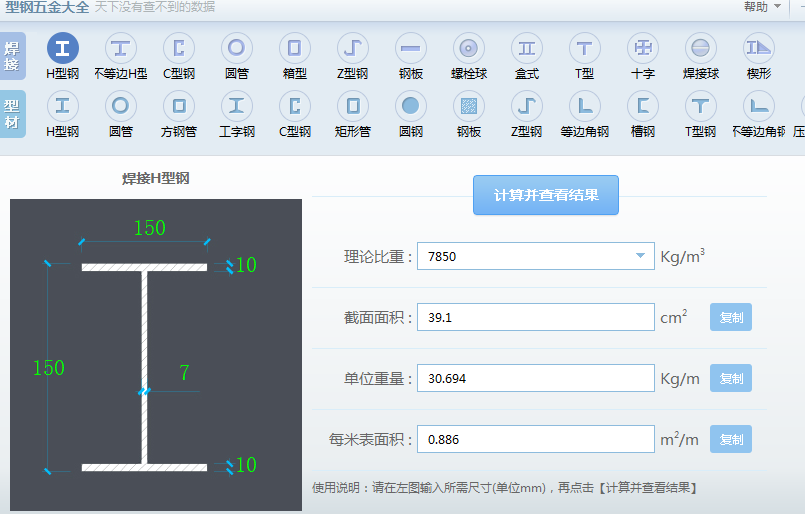Select rolled 圆管 icon in 型材 row
The image size is (805, 514).
point(121,106)
